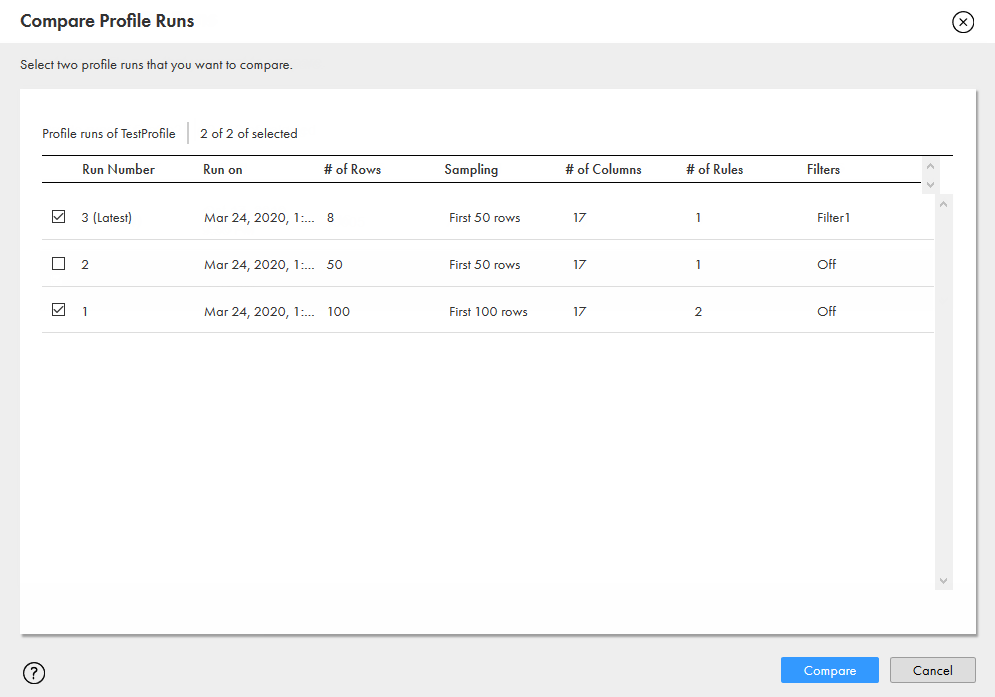Click run 3's Run on date cell
Screen dimensions: 995x697
click(x=259, y=218)
